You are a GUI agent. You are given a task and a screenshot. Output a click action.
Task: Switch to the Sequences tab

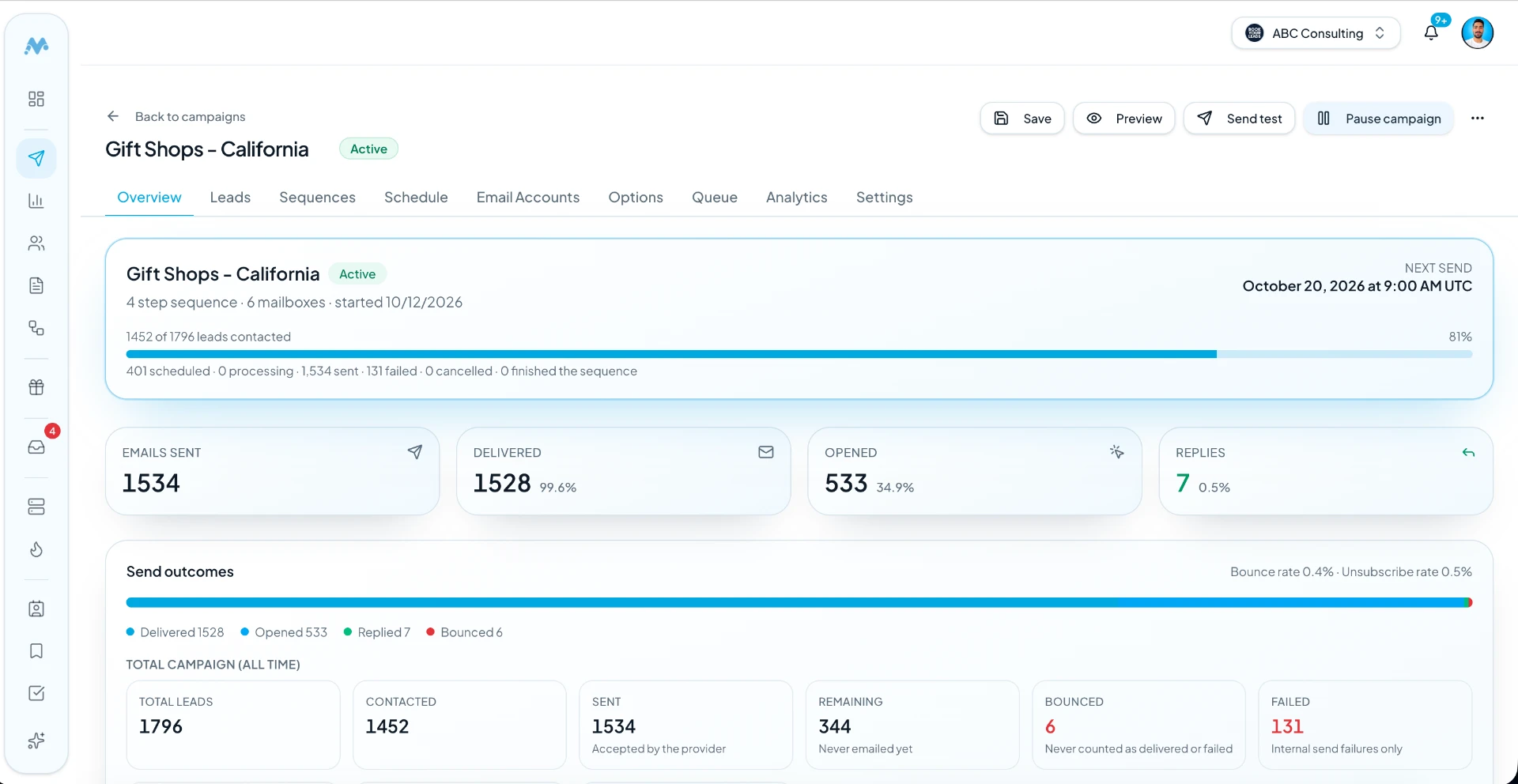pyautogui.click(x=317, y=198)
